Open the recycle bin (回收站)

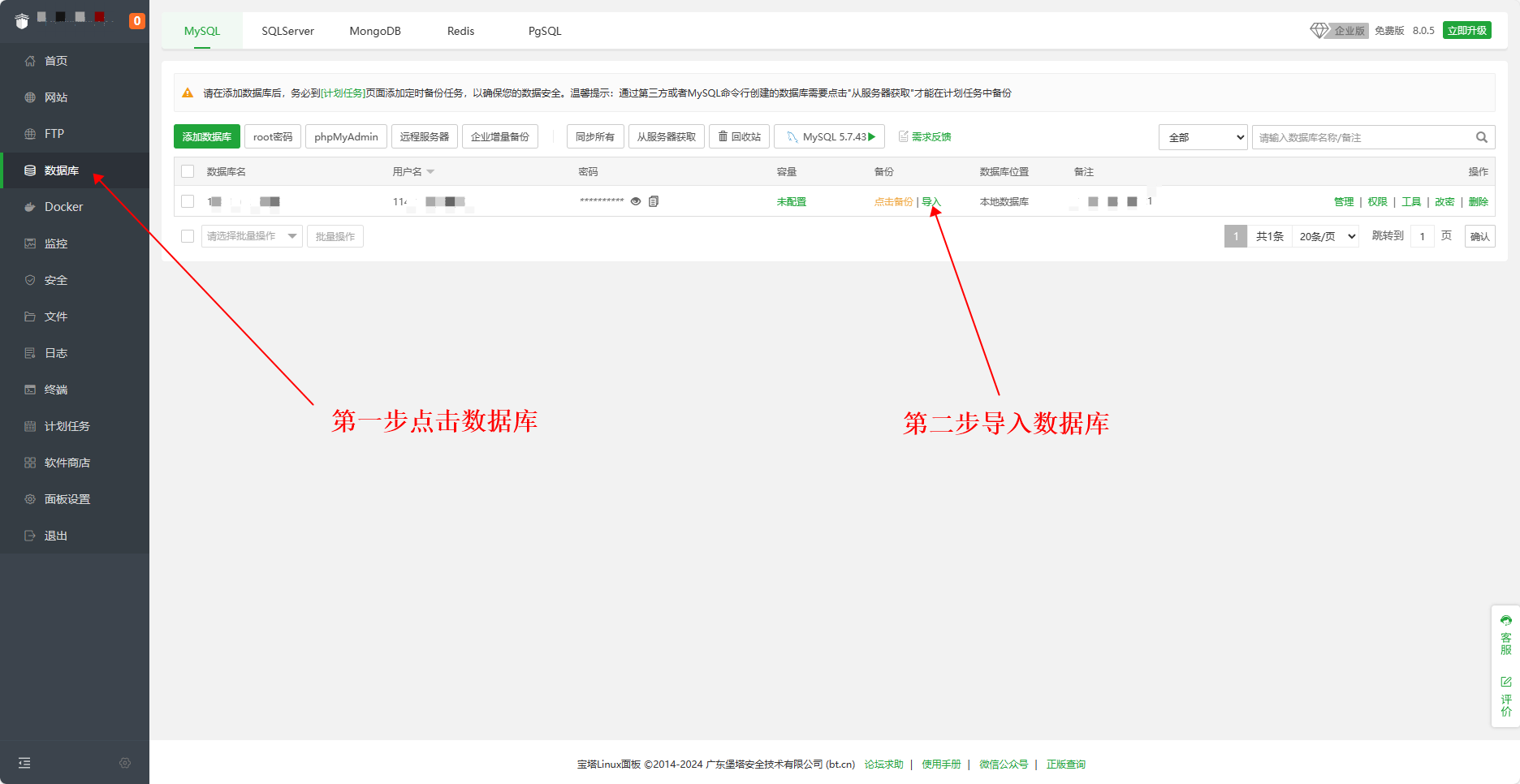tap(739, 136)
